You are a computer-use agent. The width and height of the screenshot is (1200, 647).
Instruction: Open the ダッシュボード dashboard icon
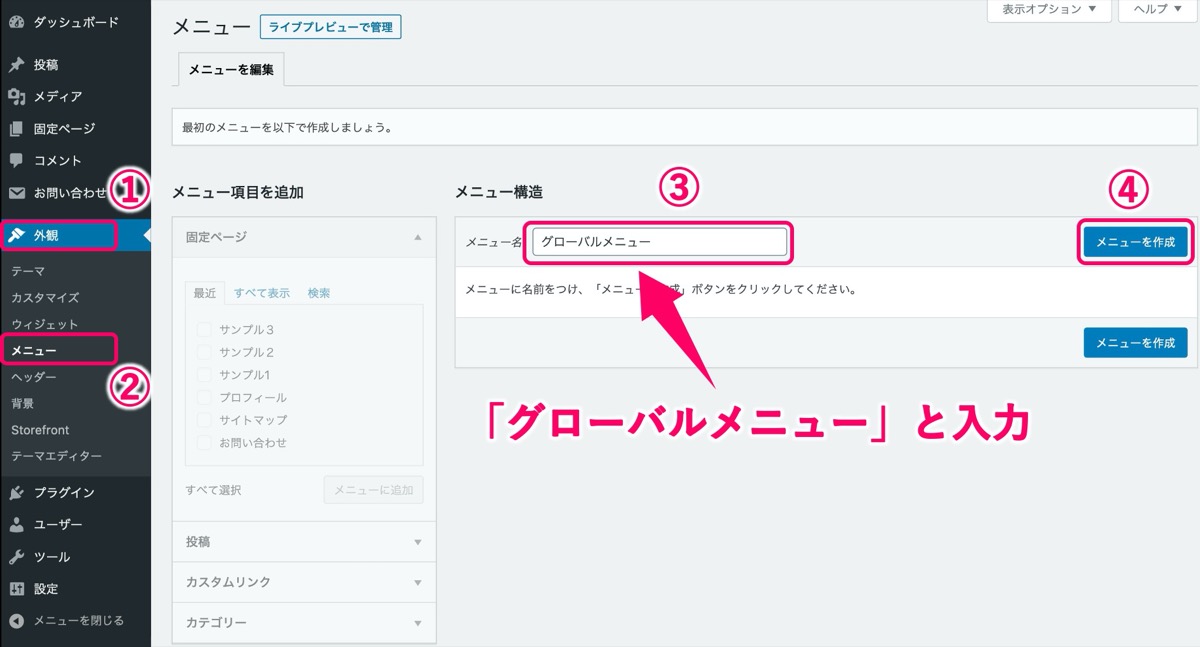pyautogui.click(x=16, y=21)
